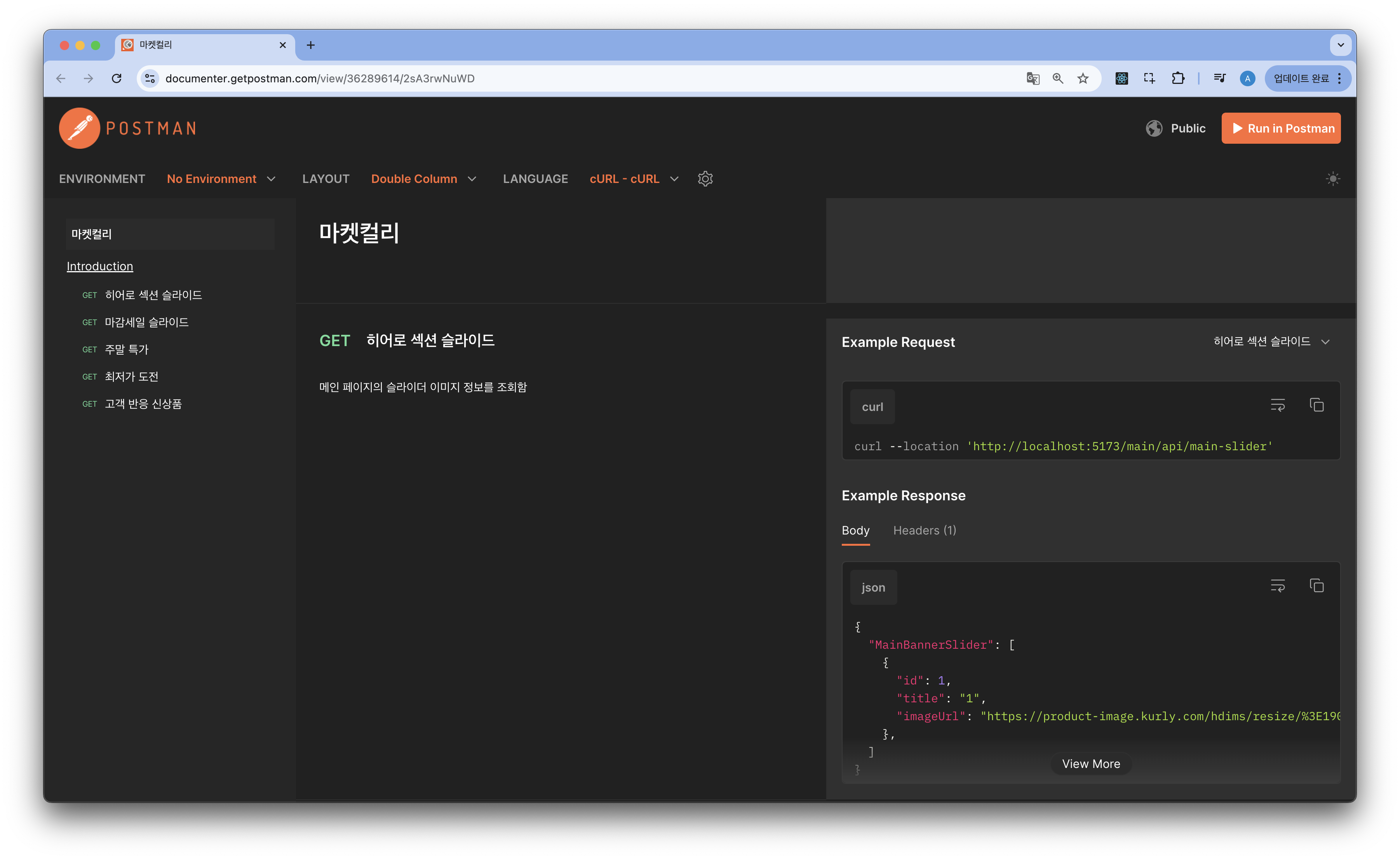Click the curl language label
This screenshot has width=1400, height=860.
[x=872, y=407]
